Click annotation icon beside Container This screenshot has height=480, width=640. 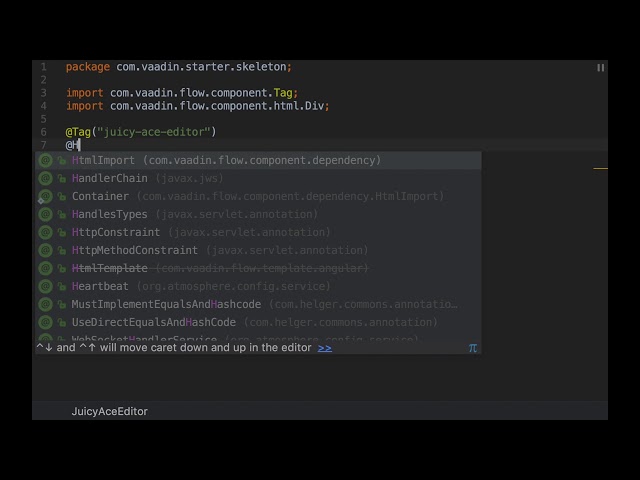[45, 196]
